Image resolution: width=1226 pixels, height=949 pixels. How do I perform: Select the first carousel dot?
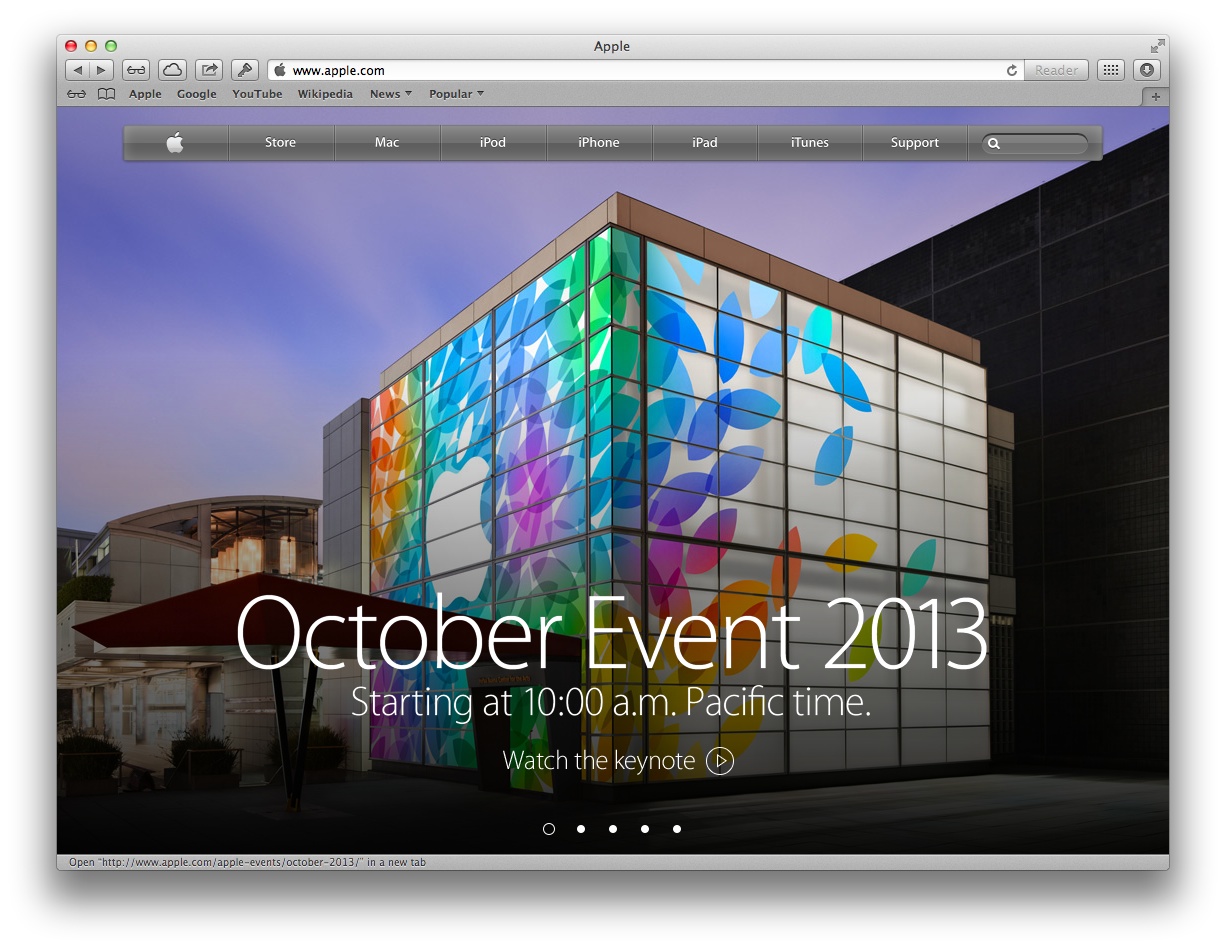point(549,829)
